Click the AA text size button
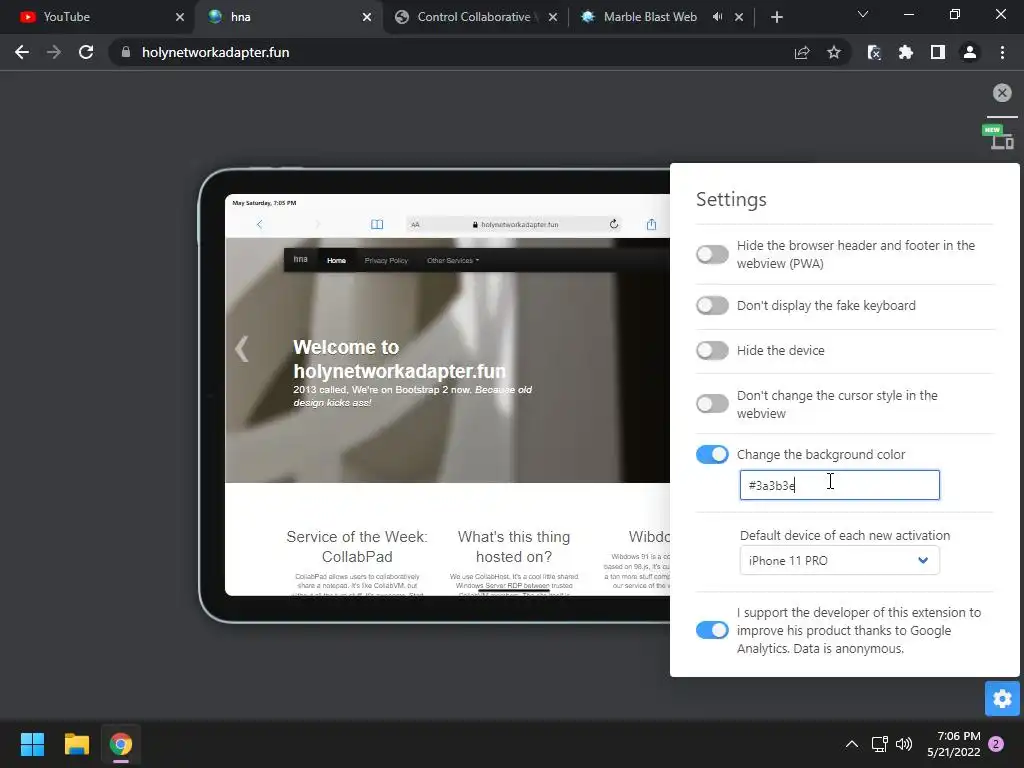 coord(415,225)
